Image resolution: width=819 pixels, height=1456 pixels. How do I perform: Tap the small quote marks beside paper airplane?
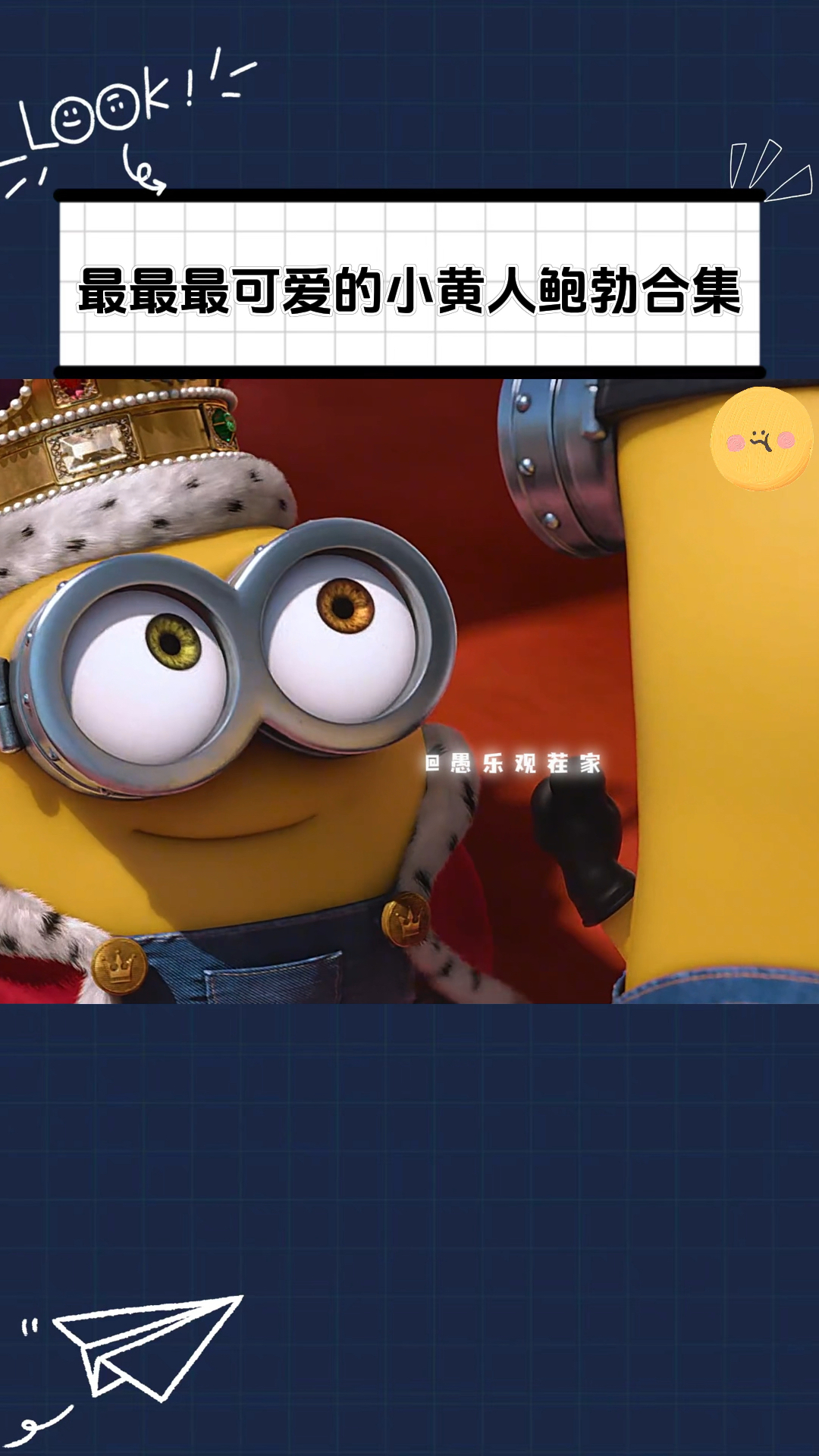pyautogui.click(x=30, y=1326)
